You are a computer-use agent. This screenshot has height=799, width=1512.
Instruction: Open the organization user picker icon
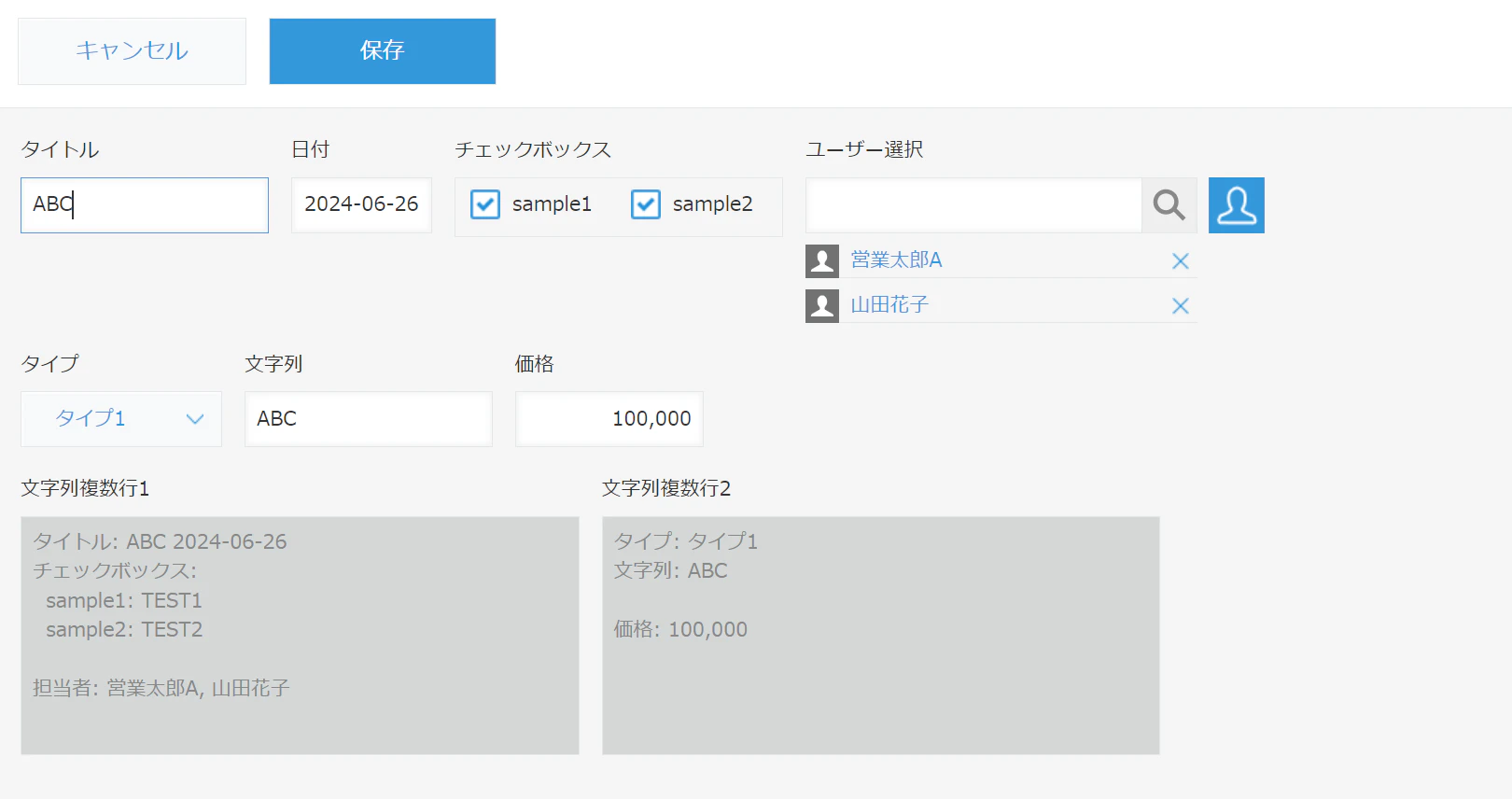coord(1237,205)
